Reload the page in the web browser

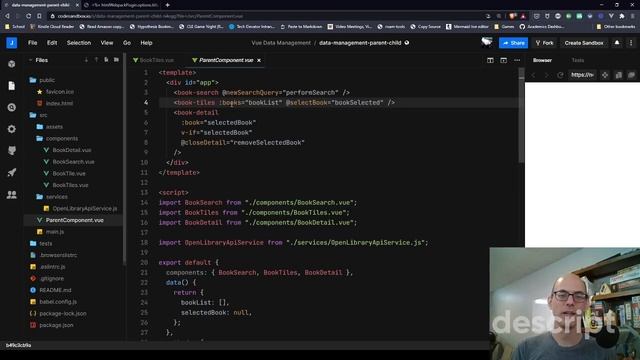coord(29,16)
